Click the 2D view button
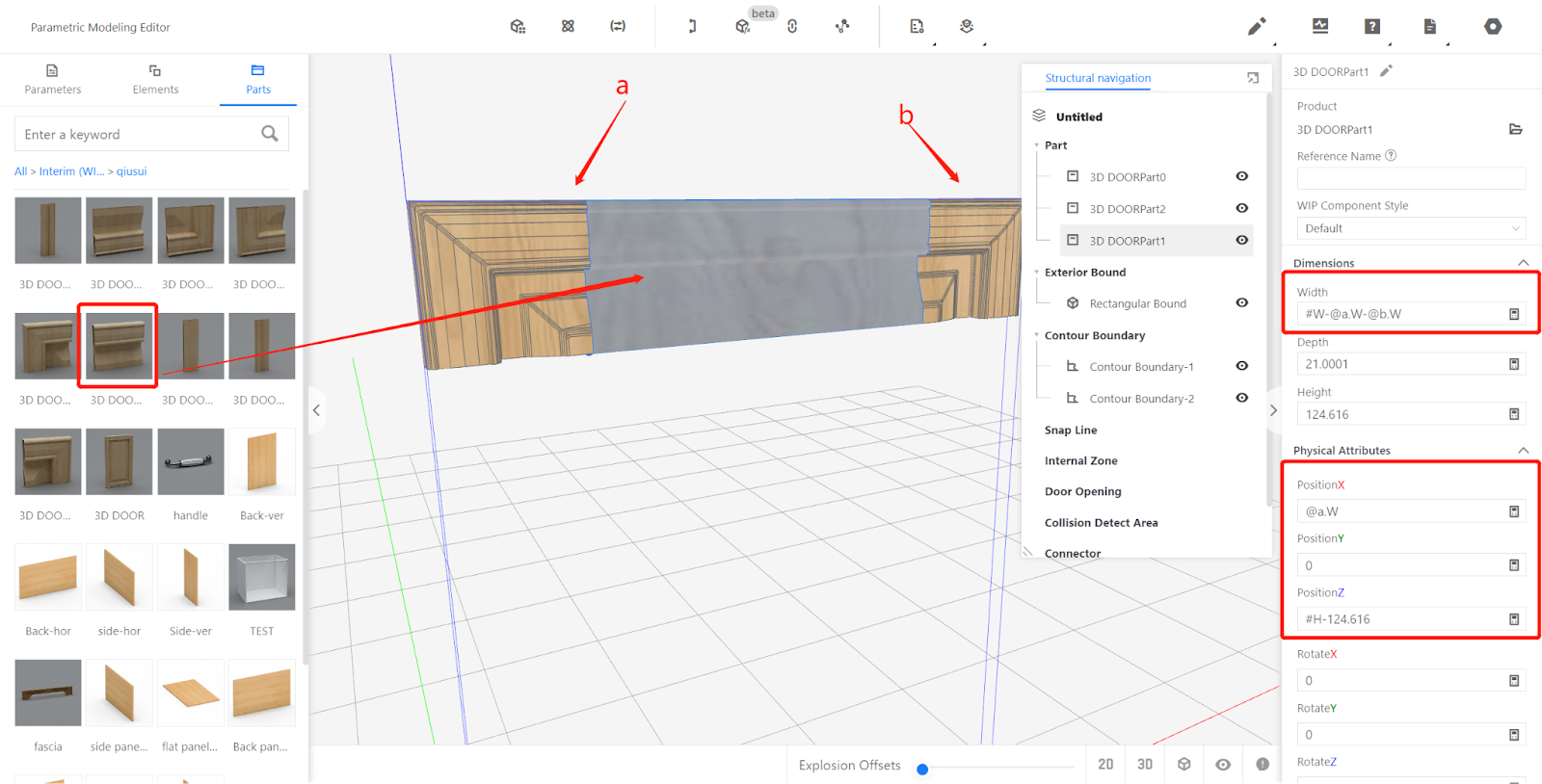The image size is (1542, 784). pos(1105,764)
